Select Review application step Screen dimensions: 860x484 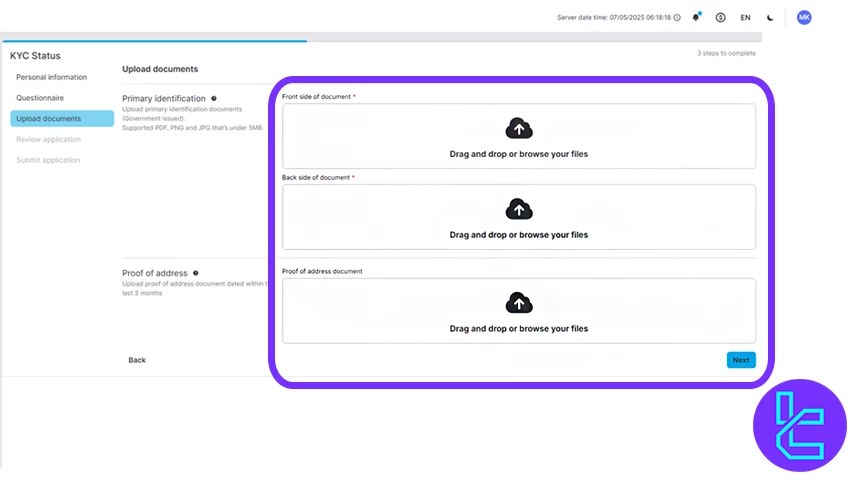[x=48, y=139]
